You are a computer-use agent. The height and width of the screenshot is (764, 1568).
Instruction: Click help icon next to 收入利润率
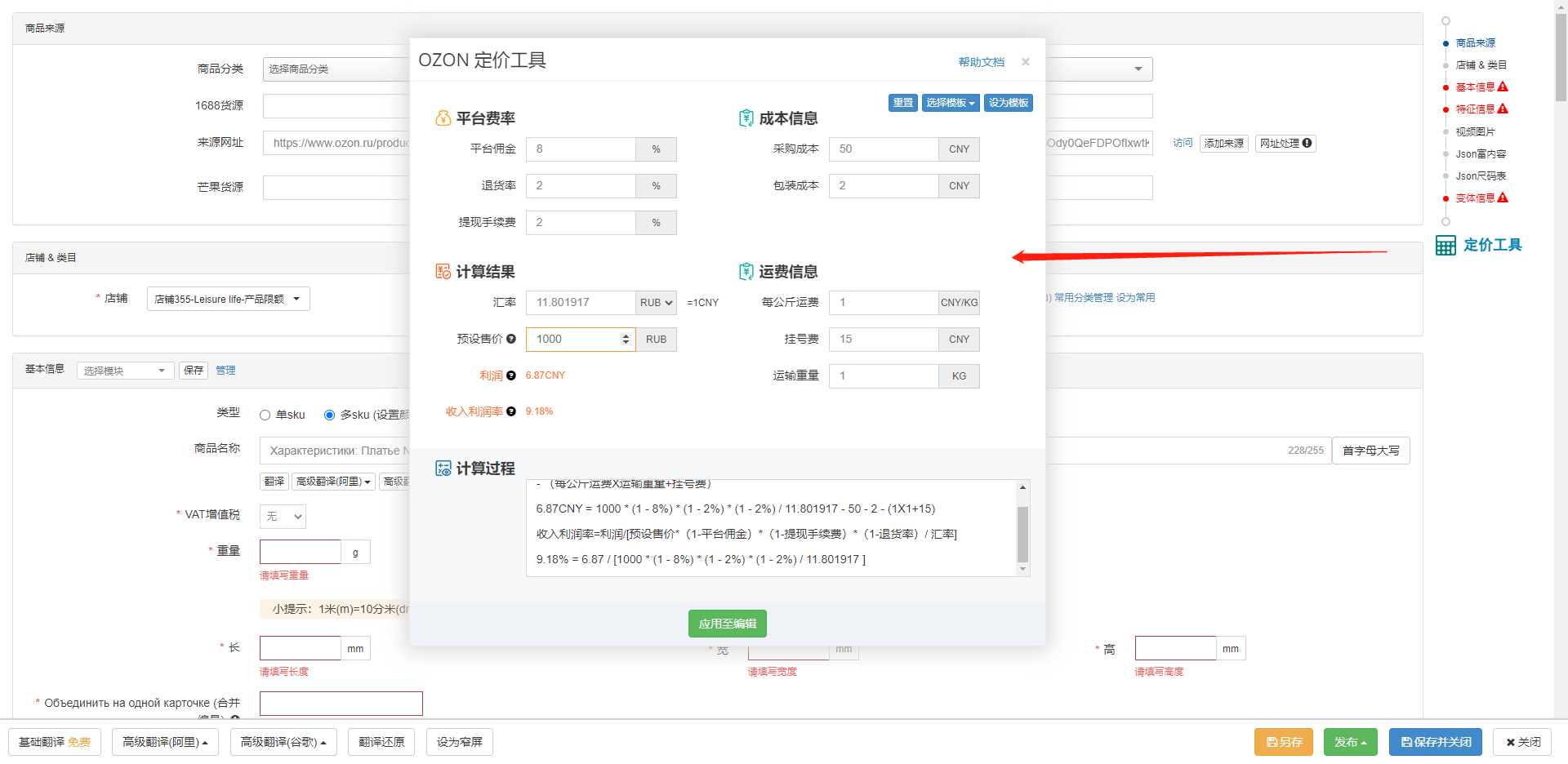[x=511, y=411]
